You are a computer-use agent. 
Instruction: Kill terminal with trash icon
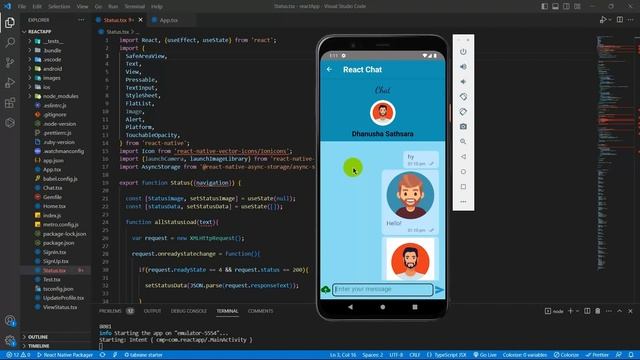click(598, 311)
